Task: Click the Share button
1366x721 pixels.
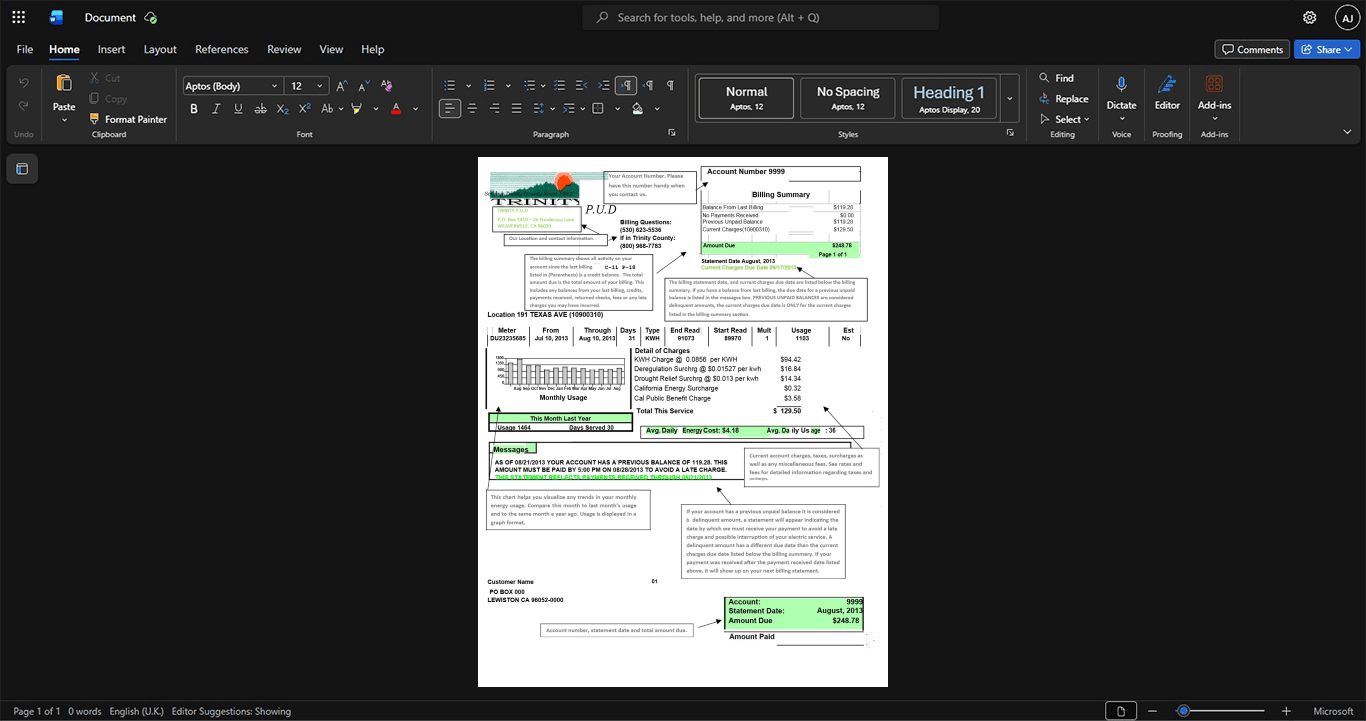Action: point(1326,49)
